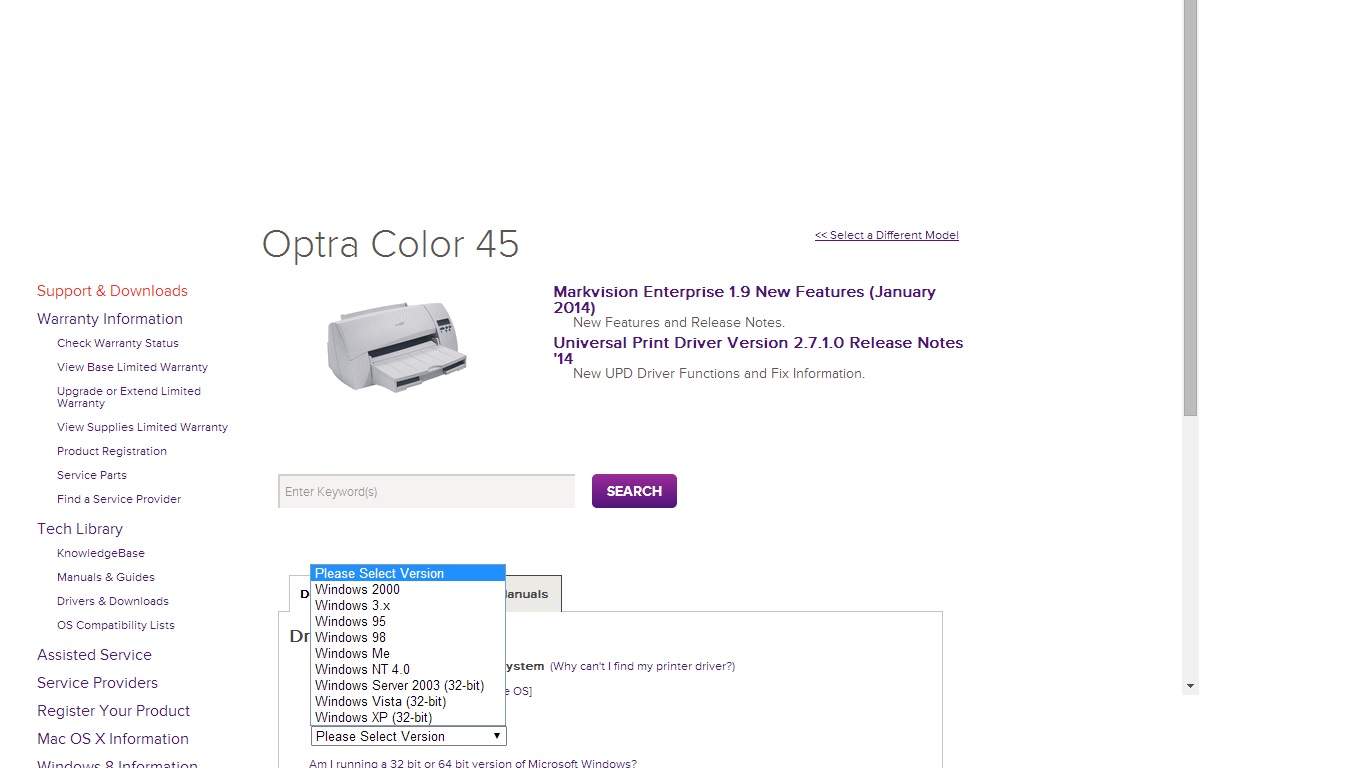The height and width of the screenshot is (768, 1366).
Task: Open Mac OS X Information link
Action: pyautogui.click(x=113, y=739)
